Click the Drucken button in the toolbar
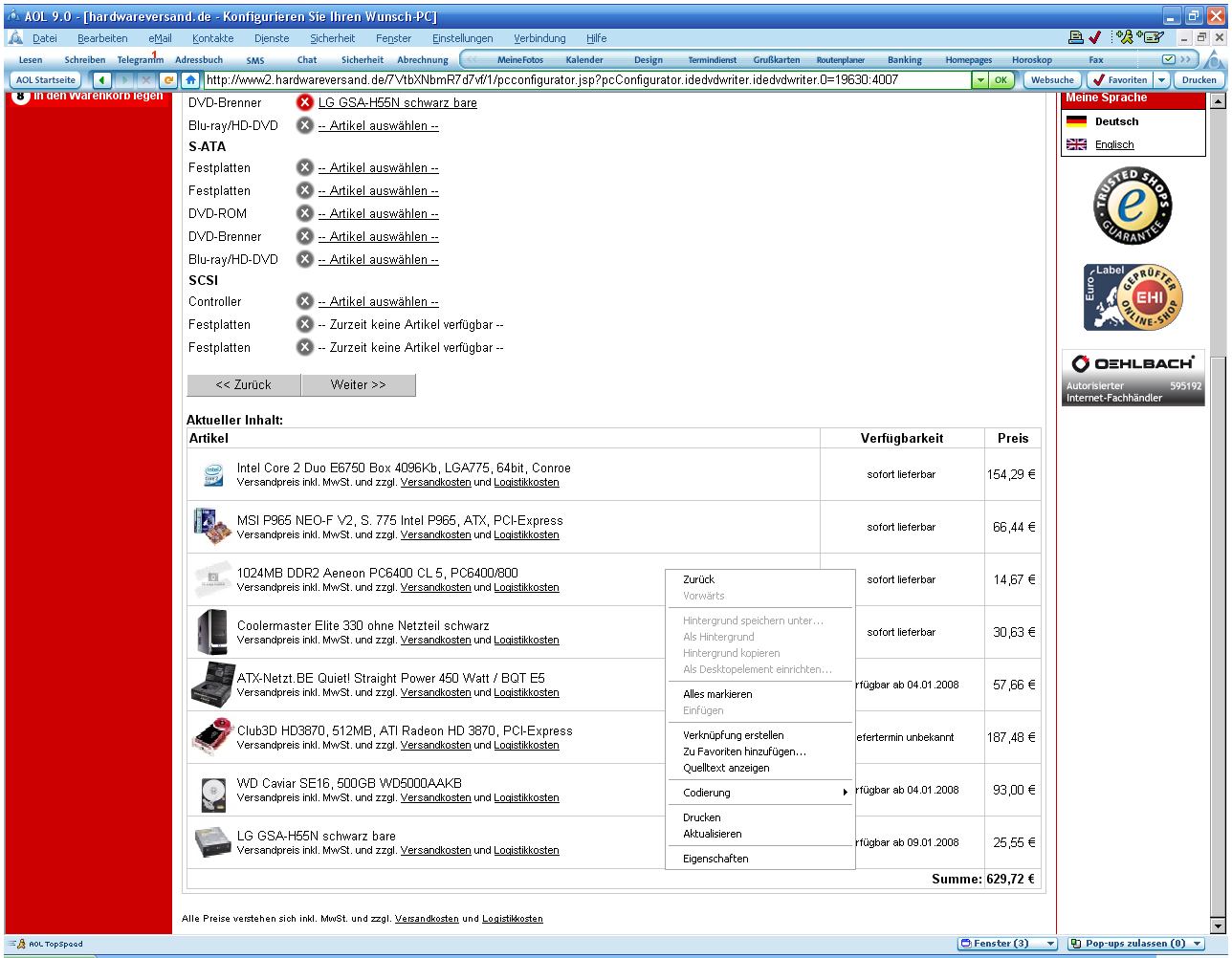This screenshot has height=958, width=1232. (1198, 80)
